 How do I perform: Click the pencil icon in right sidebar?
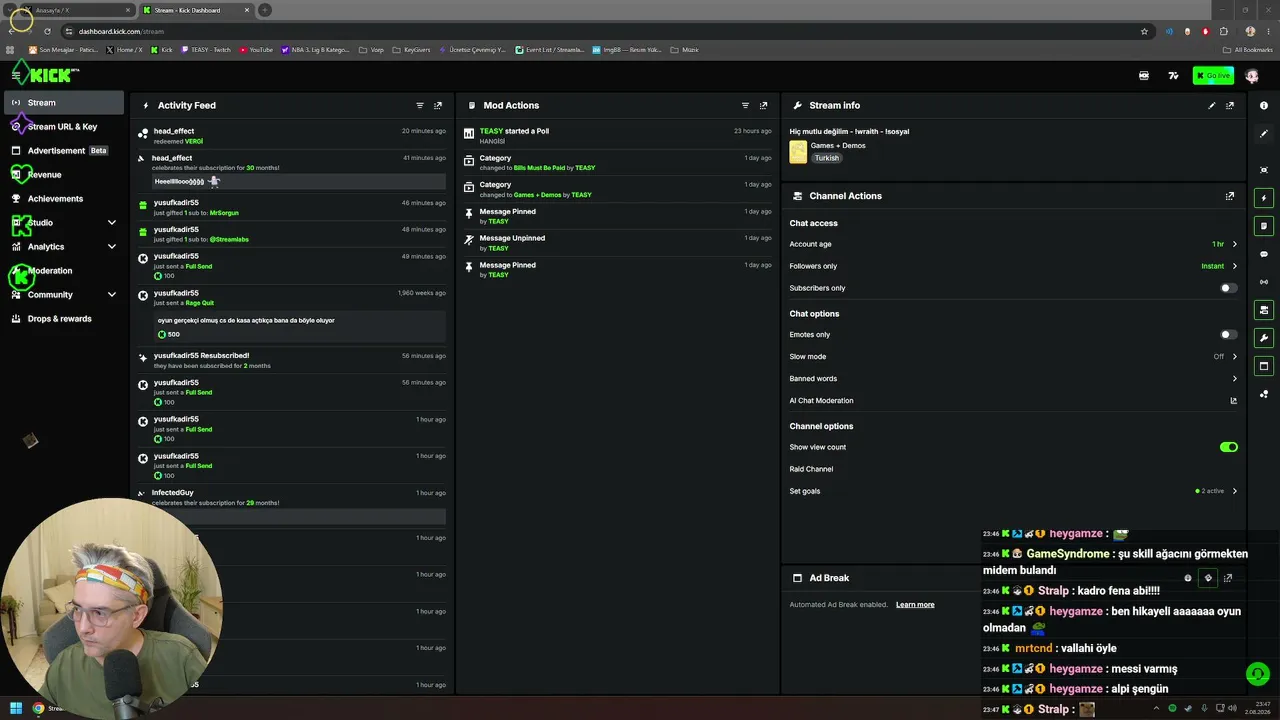1264,133
